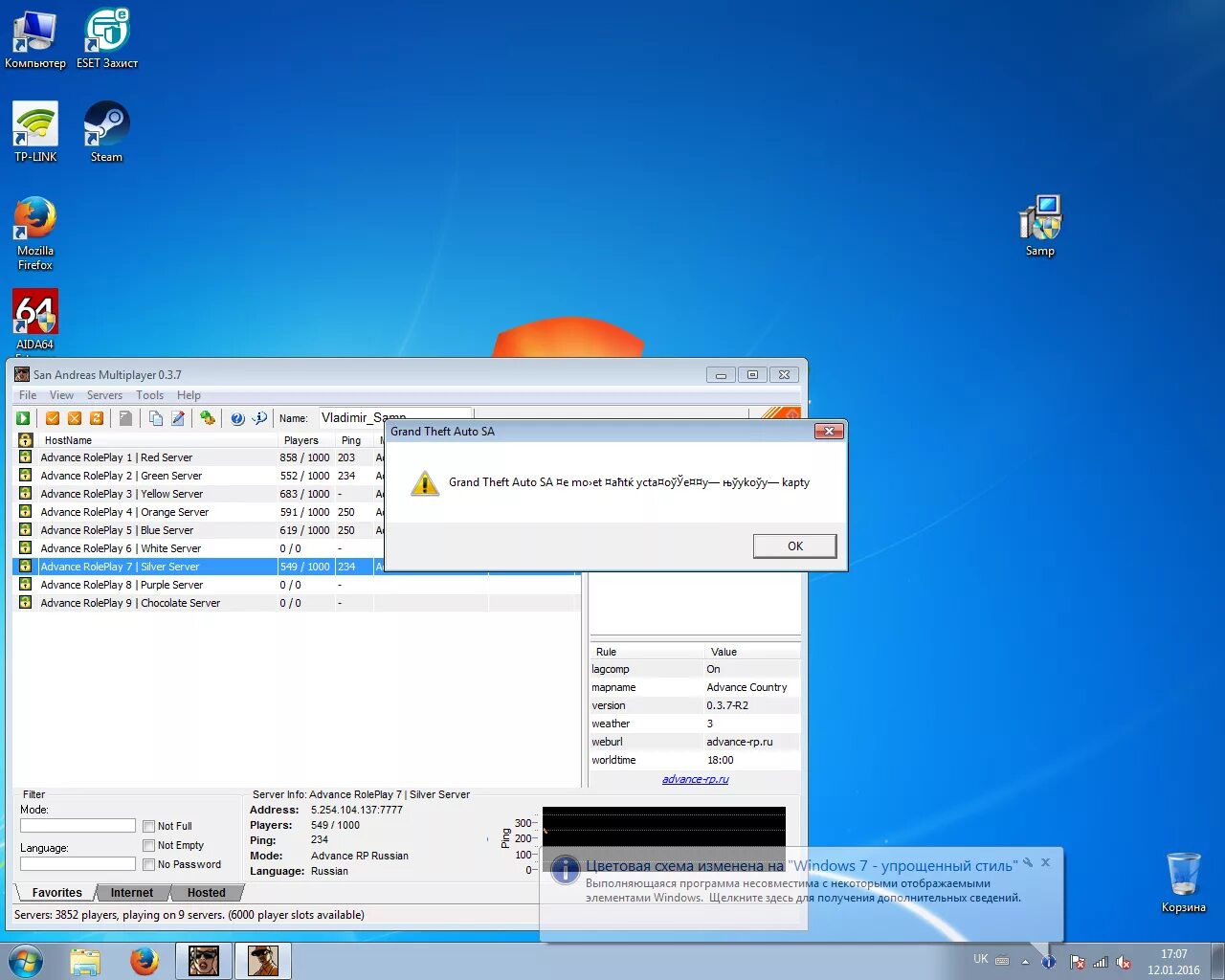Click the muted volume tray icon
This screenshot has height=980, width=1225.
[1124, 962]
